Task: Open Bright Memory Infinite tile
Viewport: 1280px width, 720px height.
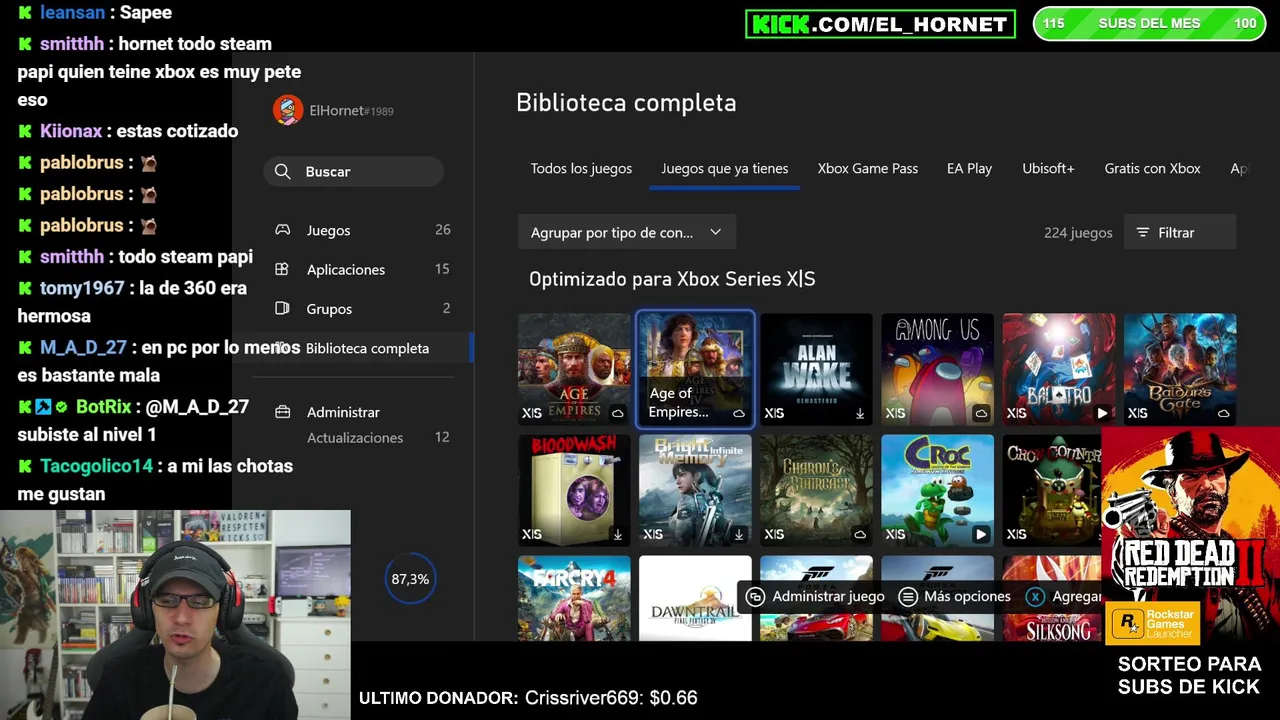Action: [x=695, y=490]
